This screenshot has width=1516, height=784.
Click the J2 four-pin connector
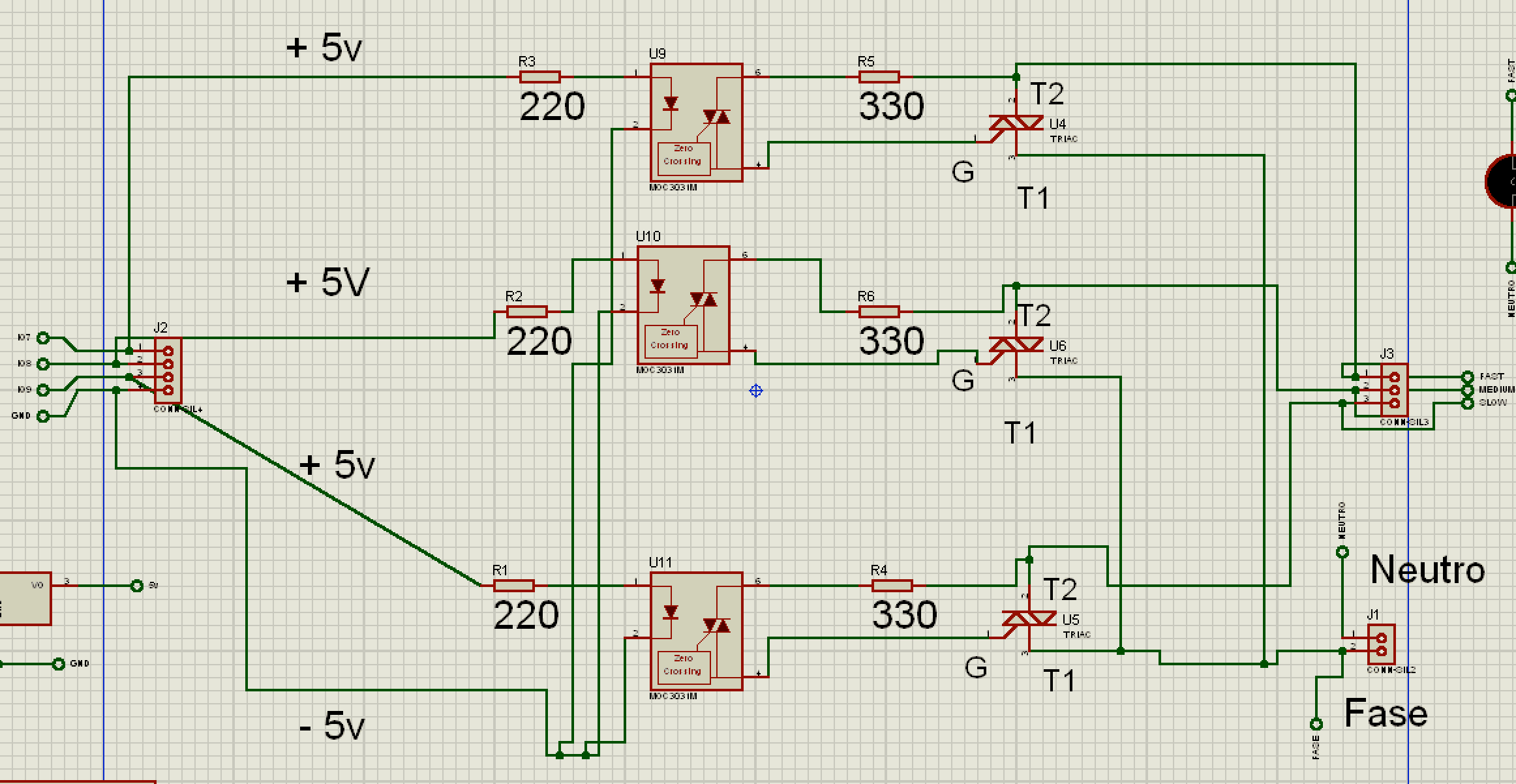[168, 370]
